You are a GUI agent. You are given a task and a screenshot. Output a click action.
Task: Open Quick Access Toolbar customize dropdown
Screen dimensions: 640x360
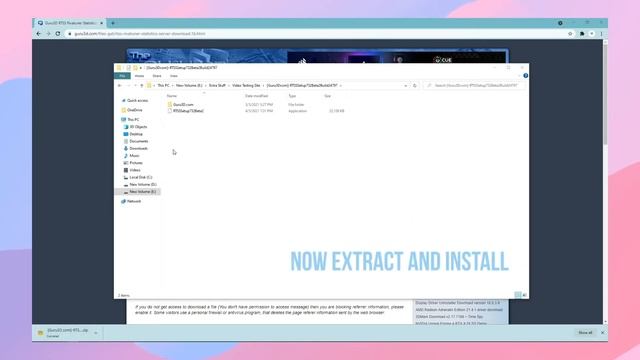(141, 68)
